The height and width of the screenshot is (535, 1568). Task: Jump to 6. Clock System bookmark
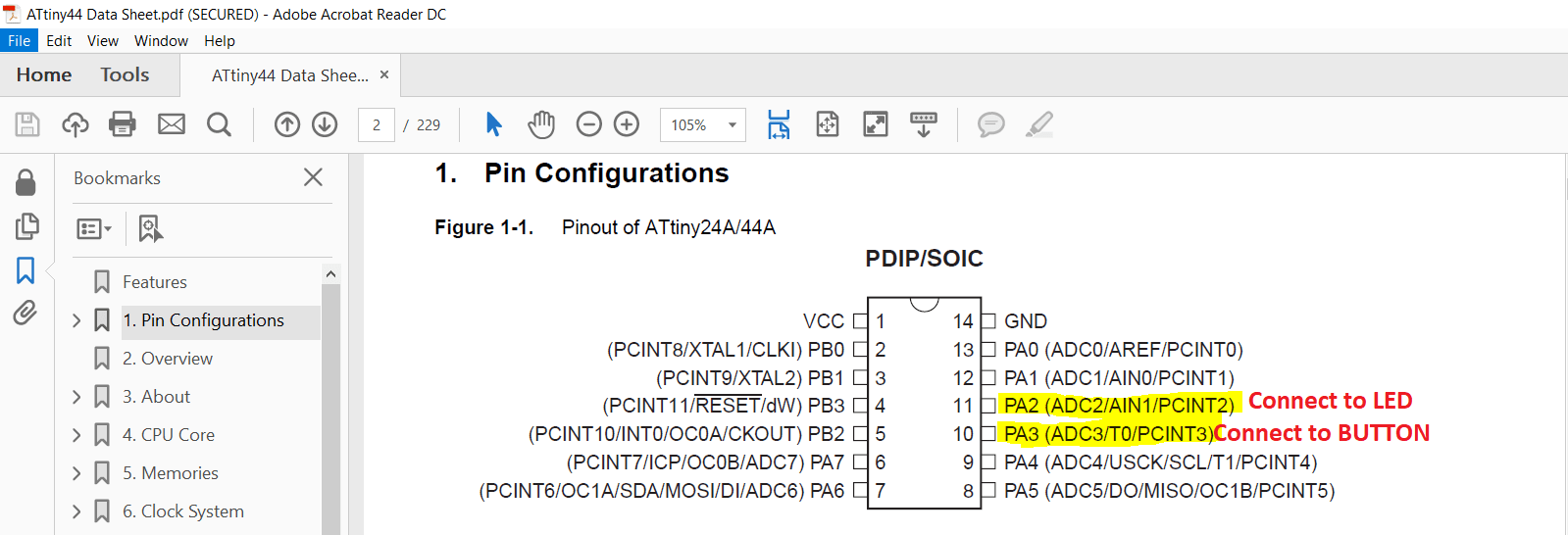tap(182, 511)
